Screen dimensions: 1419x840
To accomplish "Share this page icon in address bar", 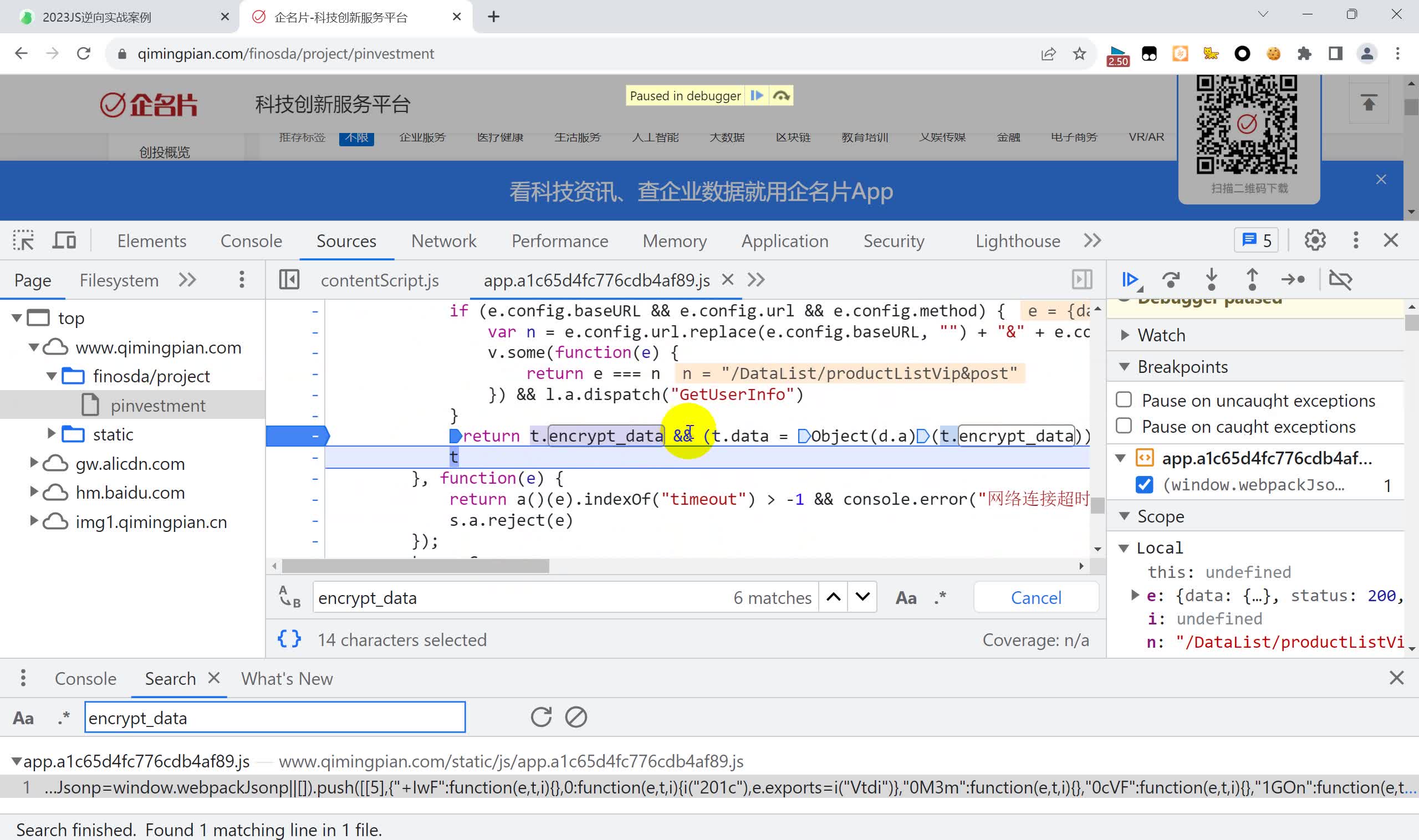I will click(x=1048, y=53).
